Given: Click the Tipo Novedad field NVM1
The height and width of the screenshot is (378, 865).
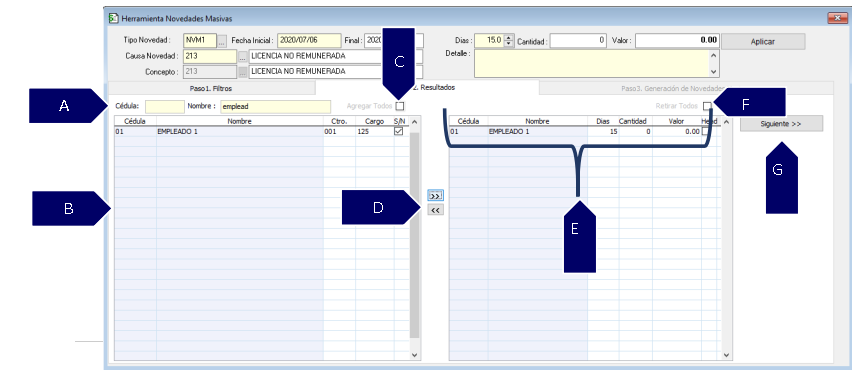Looking at the screenshot, I should (200, 41).
